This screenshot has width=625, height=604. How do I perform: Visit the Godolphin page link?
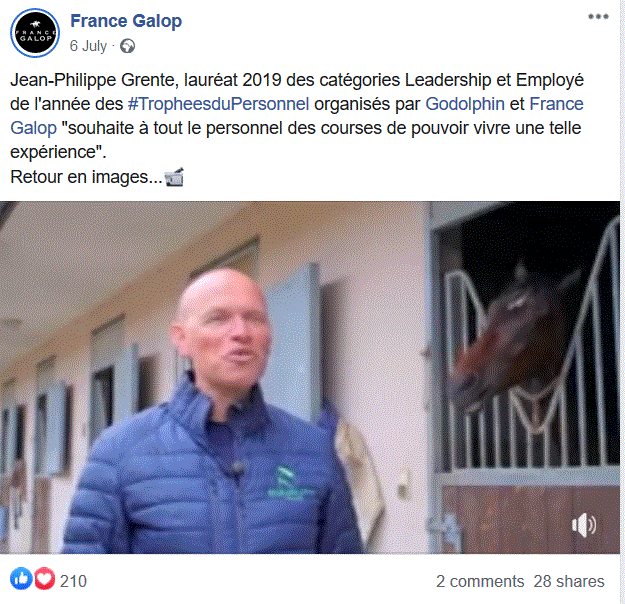tap(465, 104)
